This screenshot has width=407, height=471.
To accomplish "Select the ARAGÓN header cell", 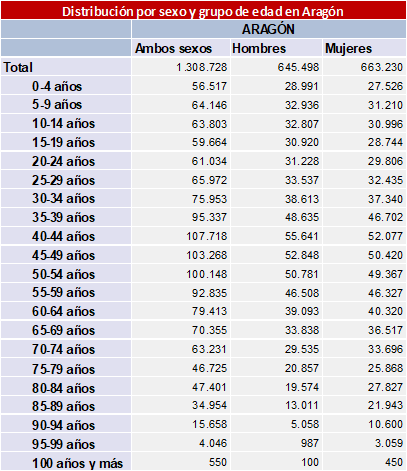I will click(x=269, y=29).
